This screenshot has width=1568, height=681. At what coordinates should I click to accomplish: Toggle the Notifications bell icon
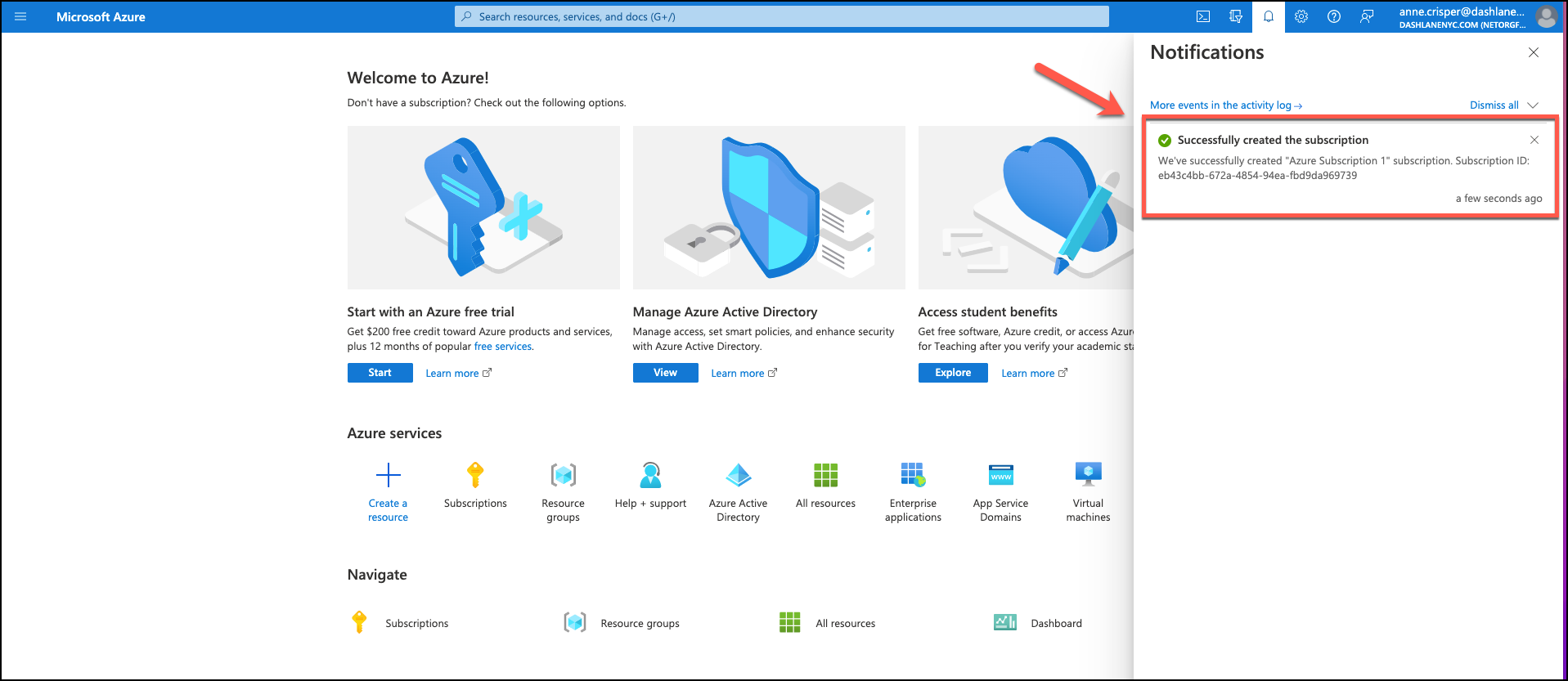[x=1269, y=16]
